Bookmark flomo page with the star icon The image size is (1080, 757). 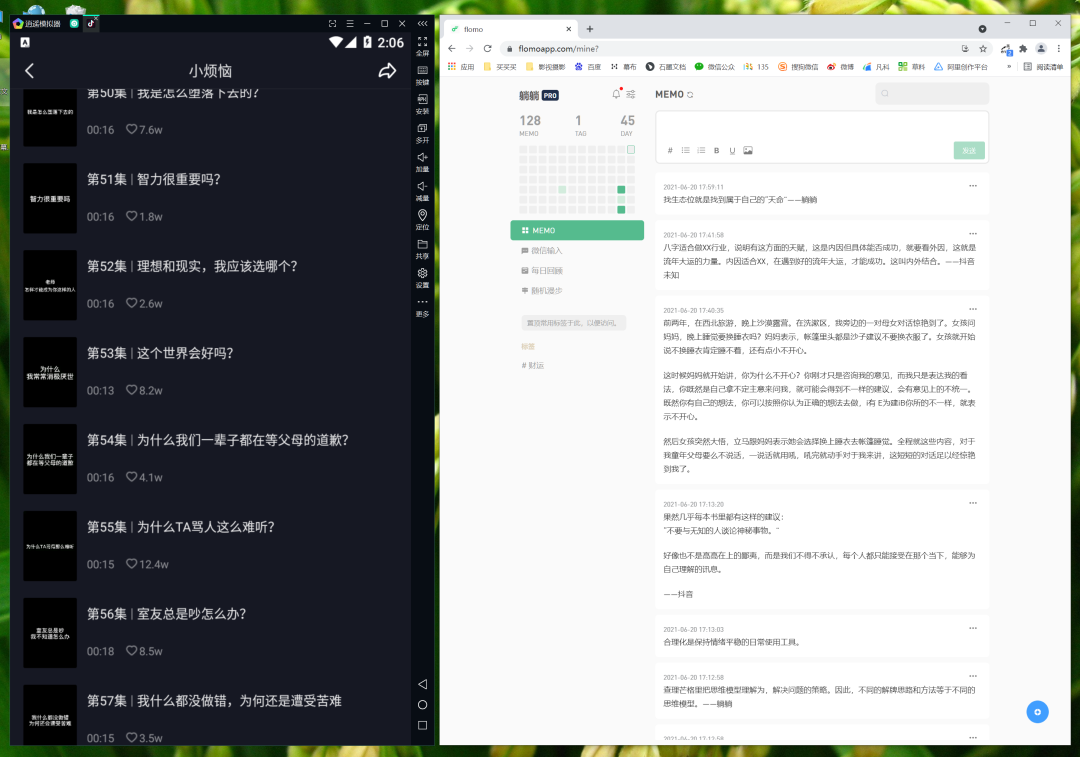pyautogui.click(x=983, y=49)
